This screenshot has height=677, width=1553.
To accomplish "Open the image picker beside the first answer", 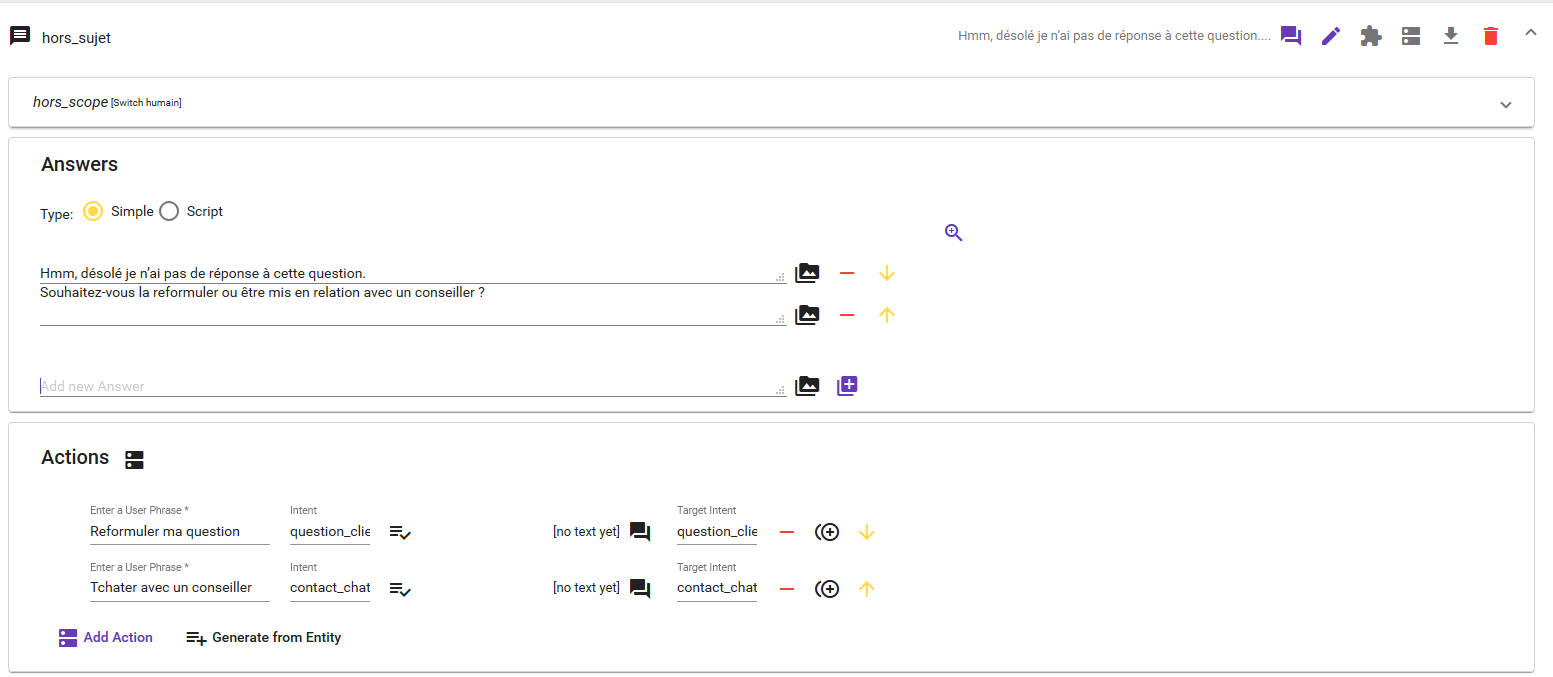I will coord(807,272).
